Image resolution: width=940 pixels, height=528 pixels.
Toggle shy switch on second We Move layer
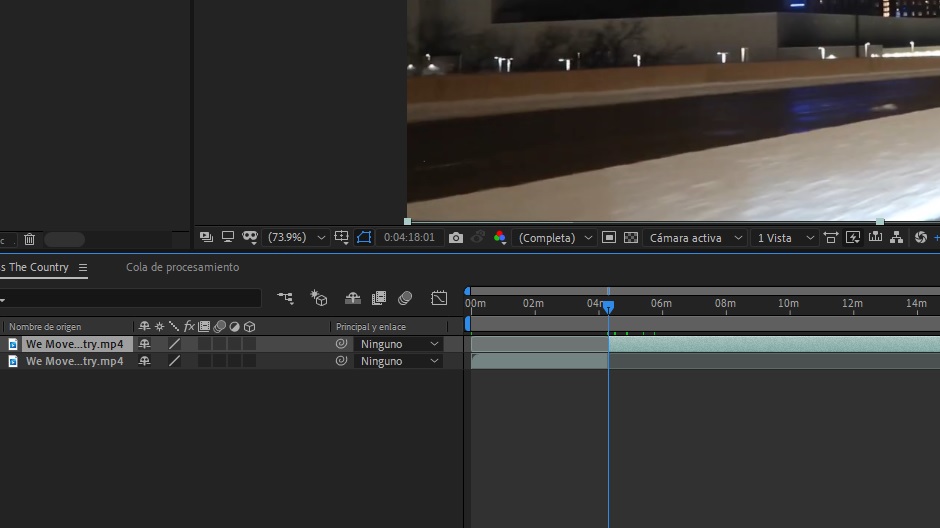click(x=144, y=361)
